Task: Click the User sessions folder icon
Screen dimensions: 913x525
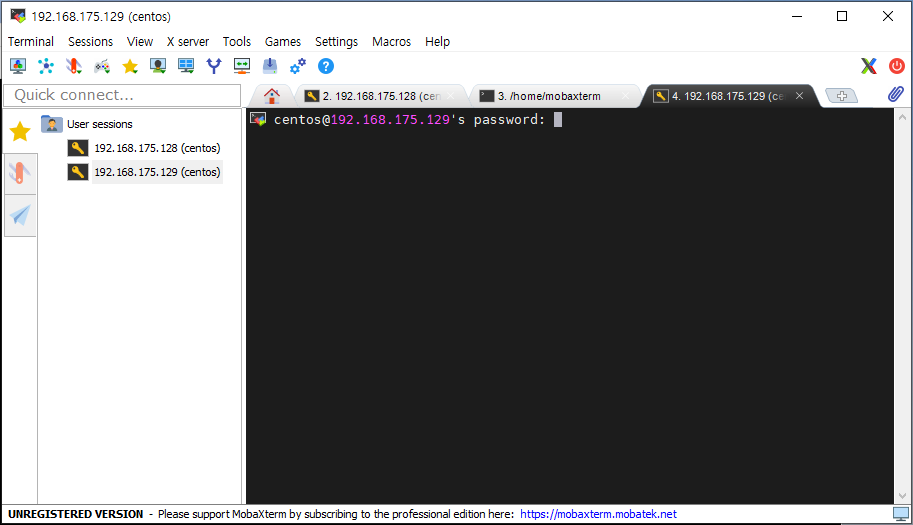Action: point(52,124)
